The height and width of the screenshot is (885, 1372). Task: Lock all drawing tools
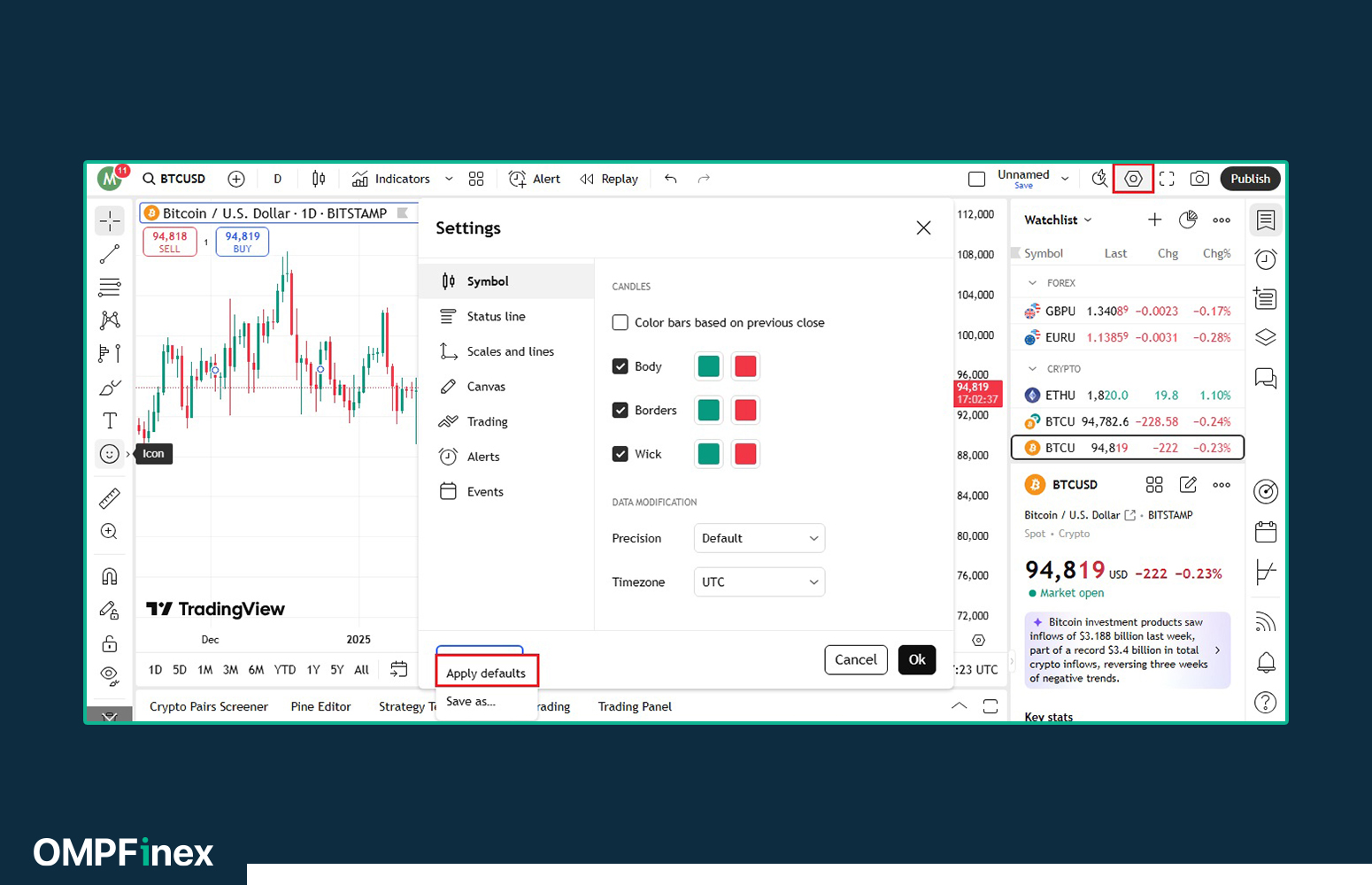(110, 643)
